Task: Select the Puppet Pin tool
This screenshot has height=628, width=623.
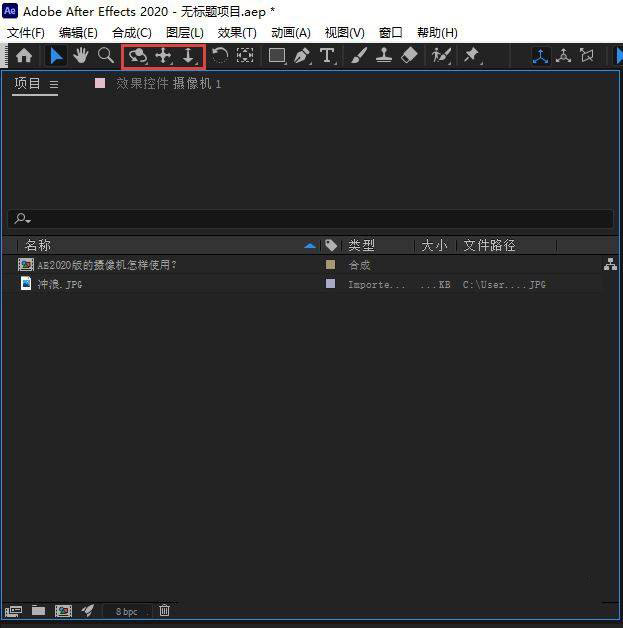Action: [472, 56]
